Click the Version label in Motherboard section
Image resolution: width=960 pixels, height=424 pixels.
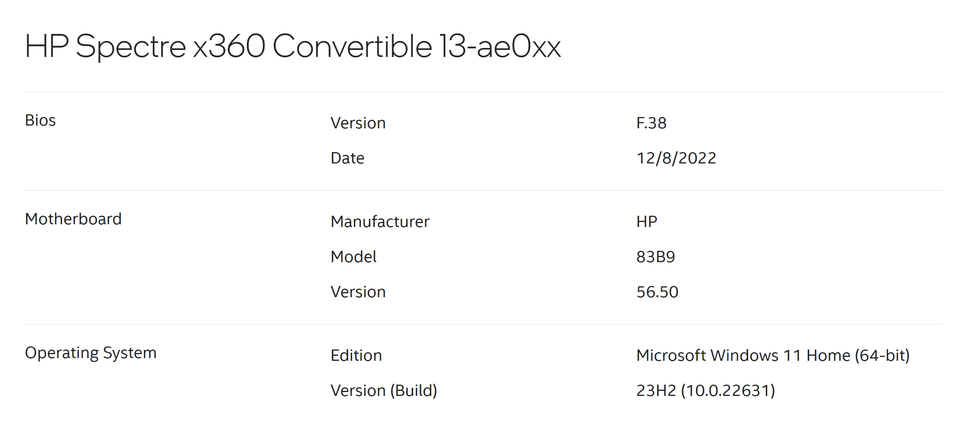(357, 292)
